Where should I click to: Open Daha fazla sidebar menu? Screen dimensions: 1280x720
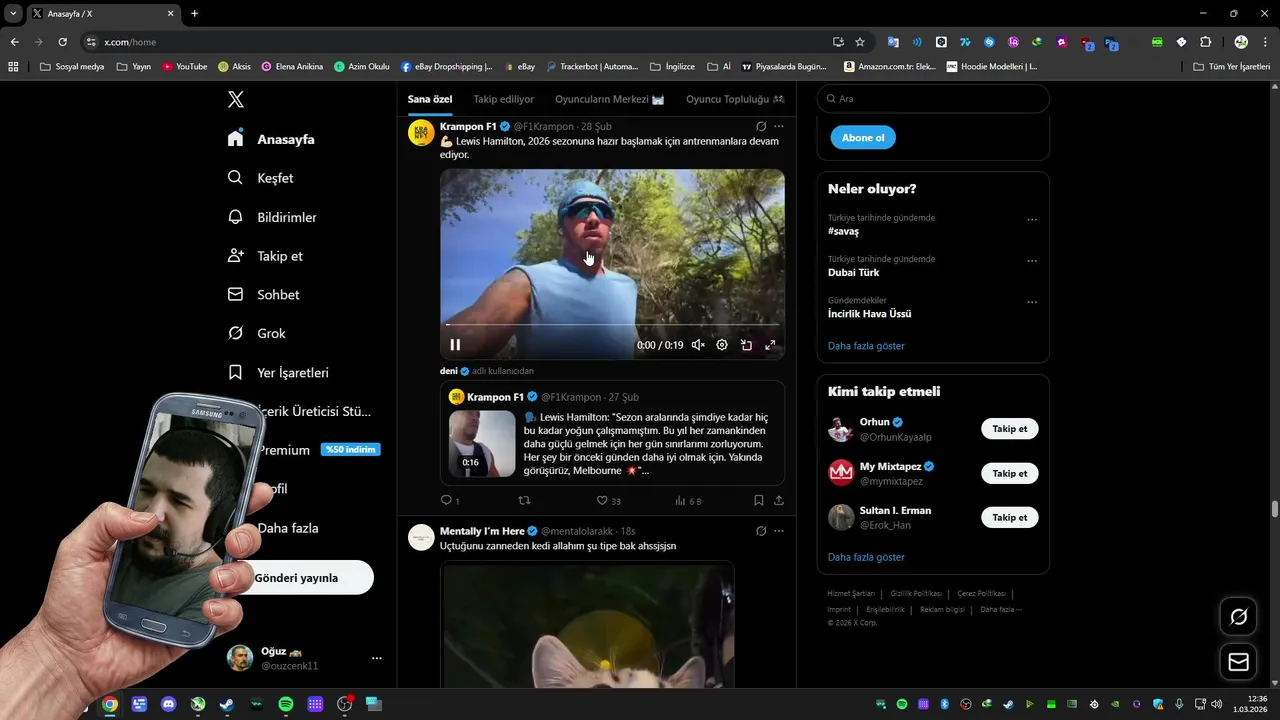288,528
